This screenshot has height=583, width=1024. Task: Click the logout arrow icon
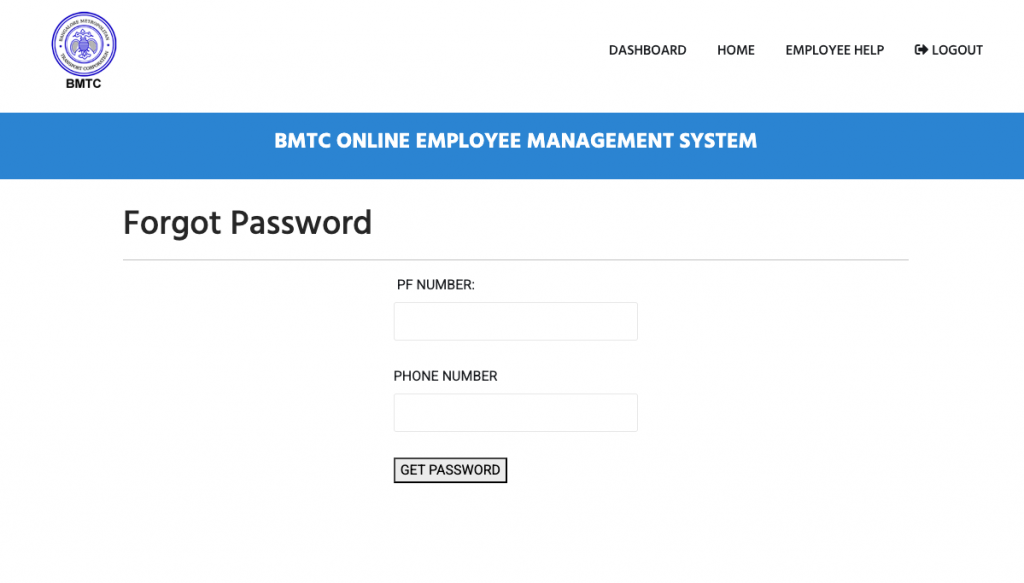(921, 50)
